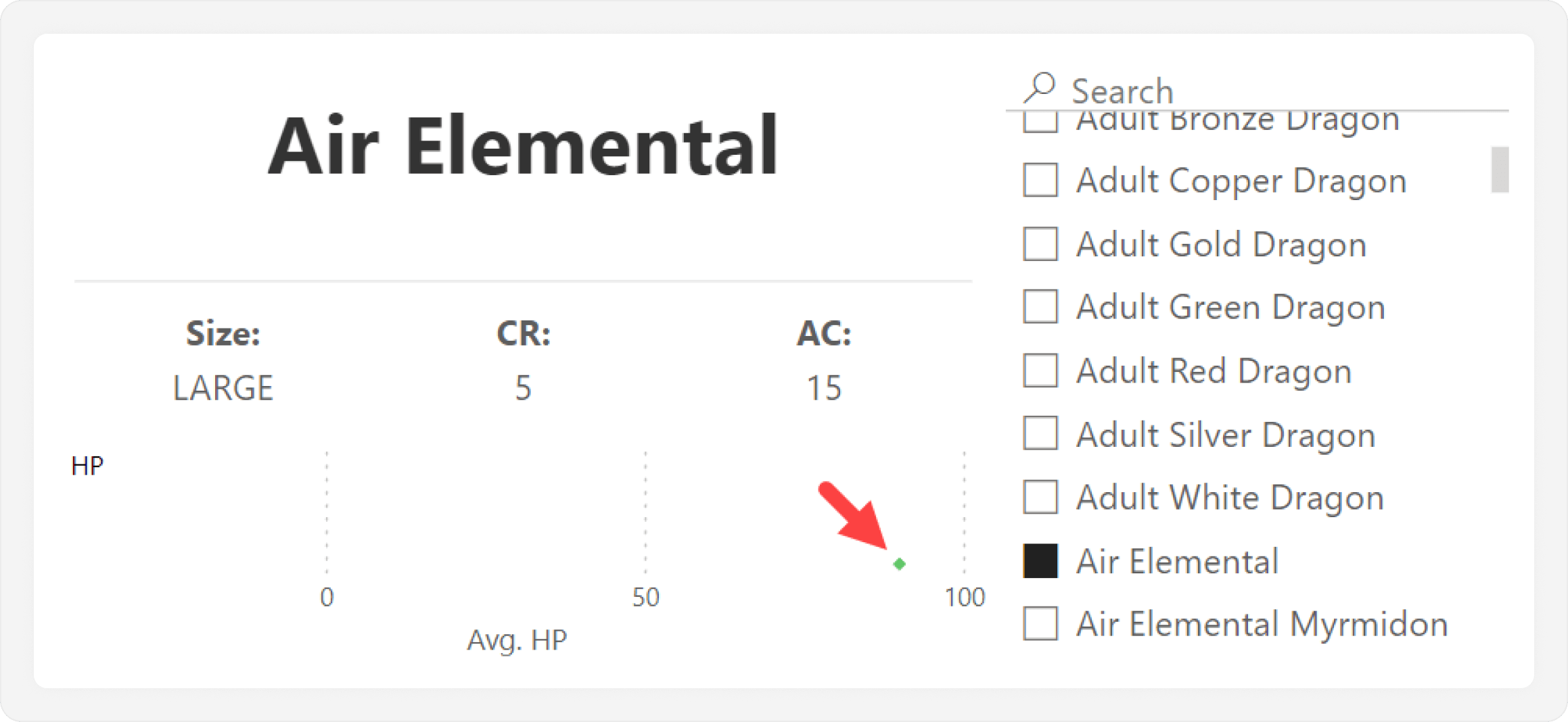Select the Air Elemental Myrmidon list label
Viewport: 1568px width, 722px height.
(x=1262, y=623)
